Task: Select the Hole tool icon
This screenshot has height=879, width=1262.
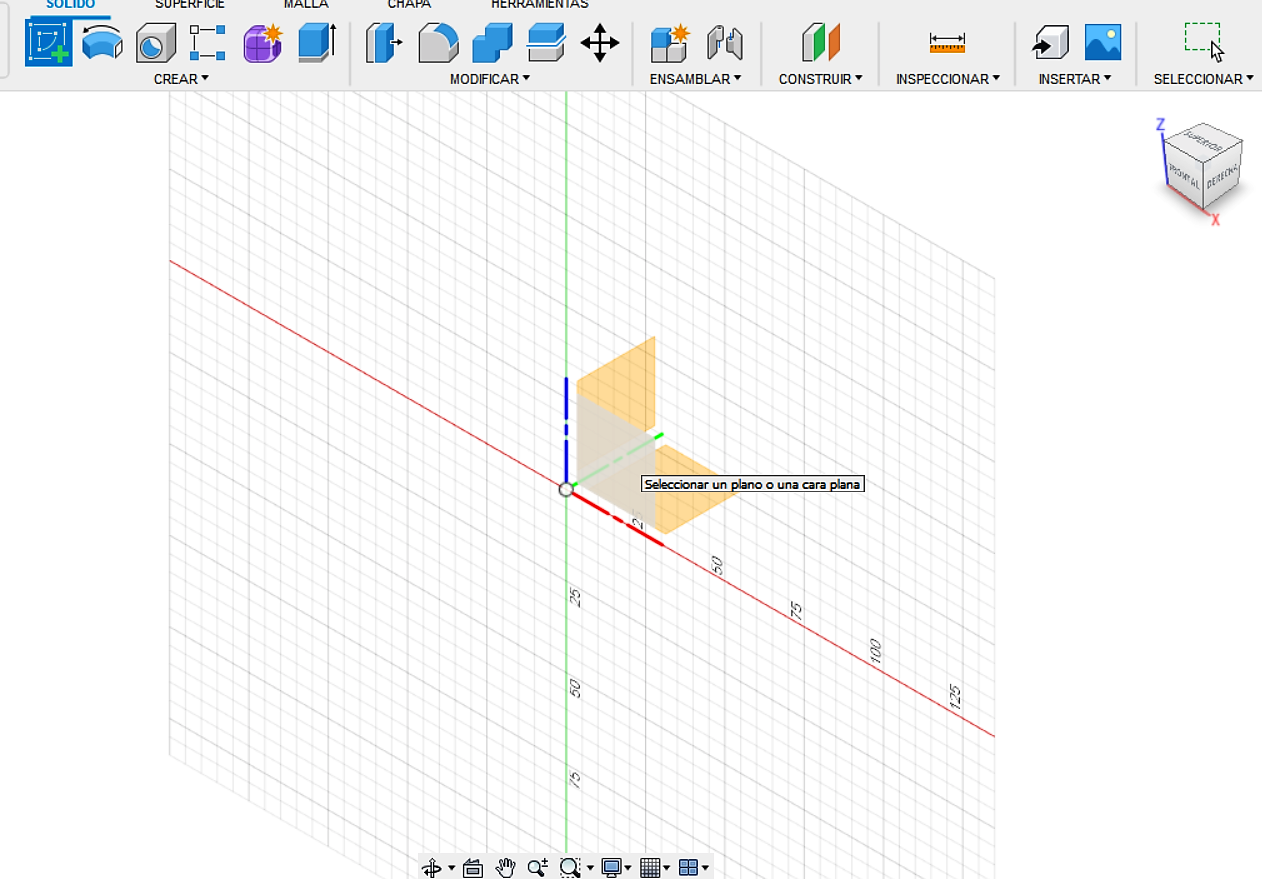Action: 155,44
